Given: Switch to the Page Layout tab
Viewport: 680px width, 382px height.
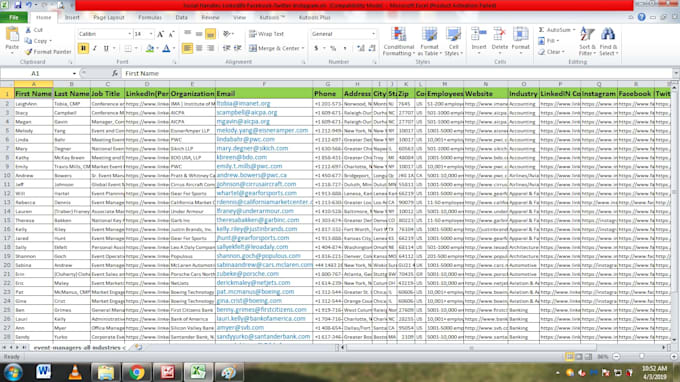Looking at the screenshot, I should click(109, 18).
